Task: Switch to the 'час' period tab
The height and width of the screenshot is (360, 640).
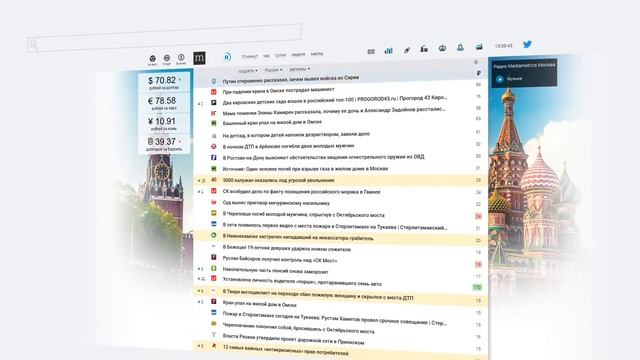Action: click(x=266, y=56)
